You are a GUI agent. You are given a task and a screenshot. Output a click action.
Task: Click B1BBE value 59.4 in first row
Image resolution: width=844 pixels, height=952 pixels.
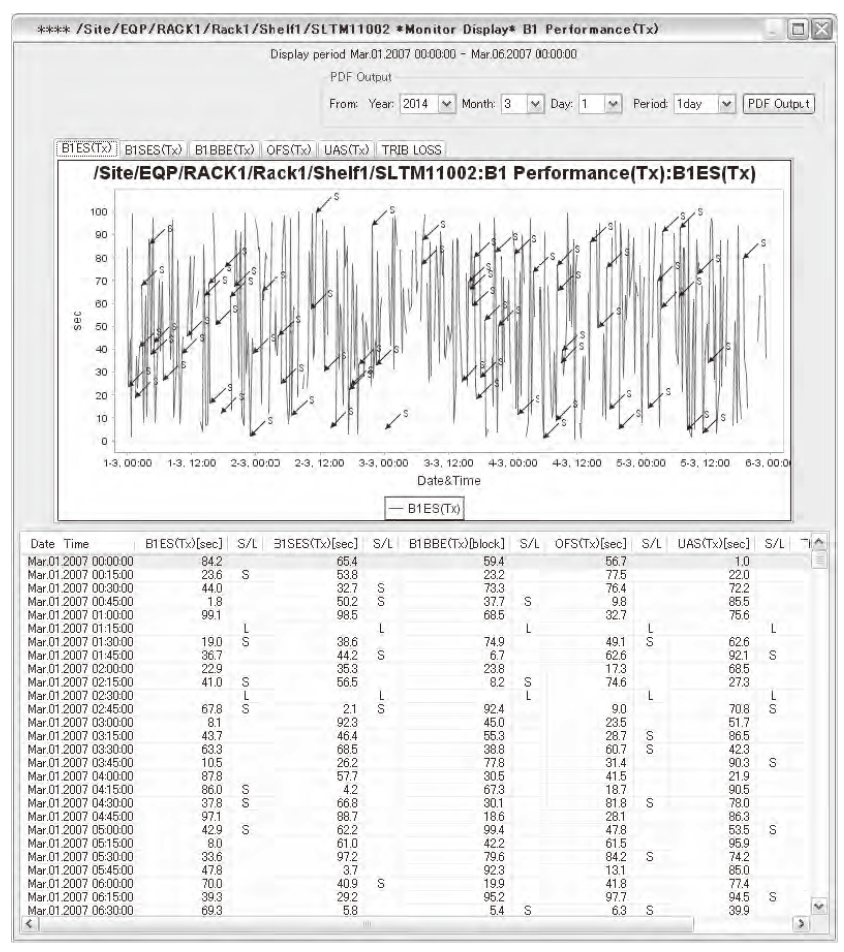coord(494,562)
